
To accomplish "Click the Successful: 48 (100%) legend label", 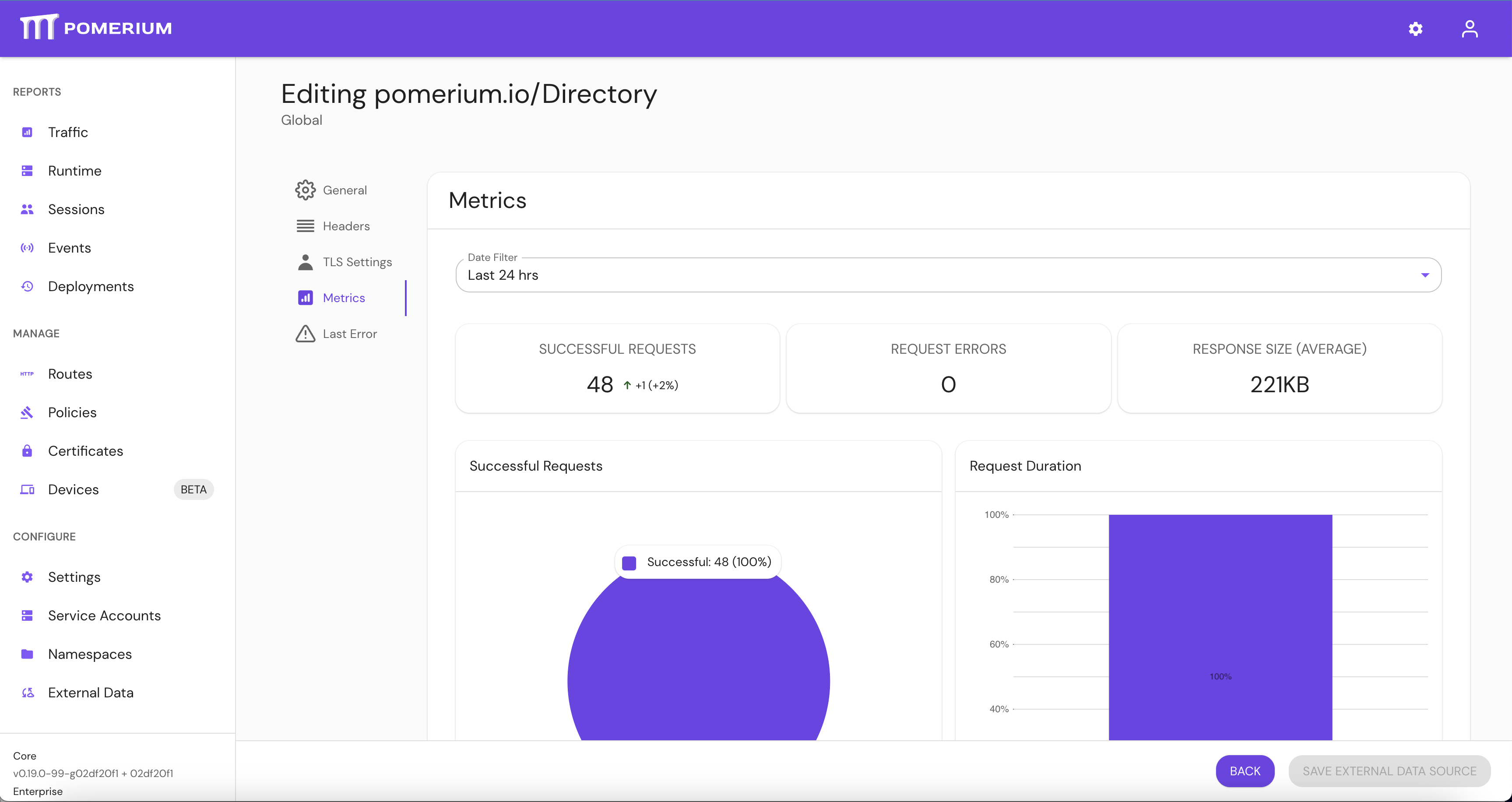I will pos(708,562).
